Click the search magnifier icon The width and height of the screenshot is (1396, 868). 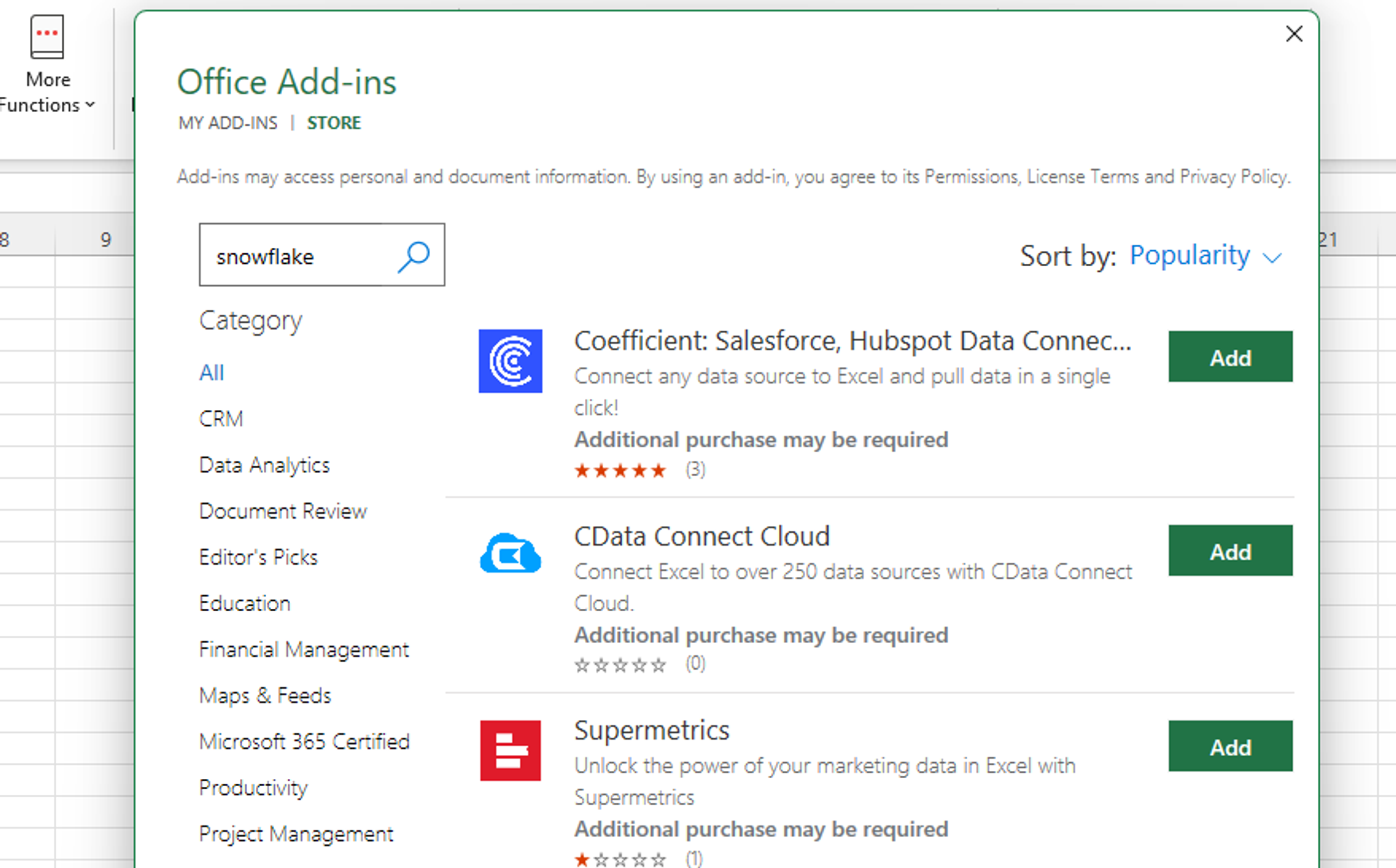coord(414,256)
